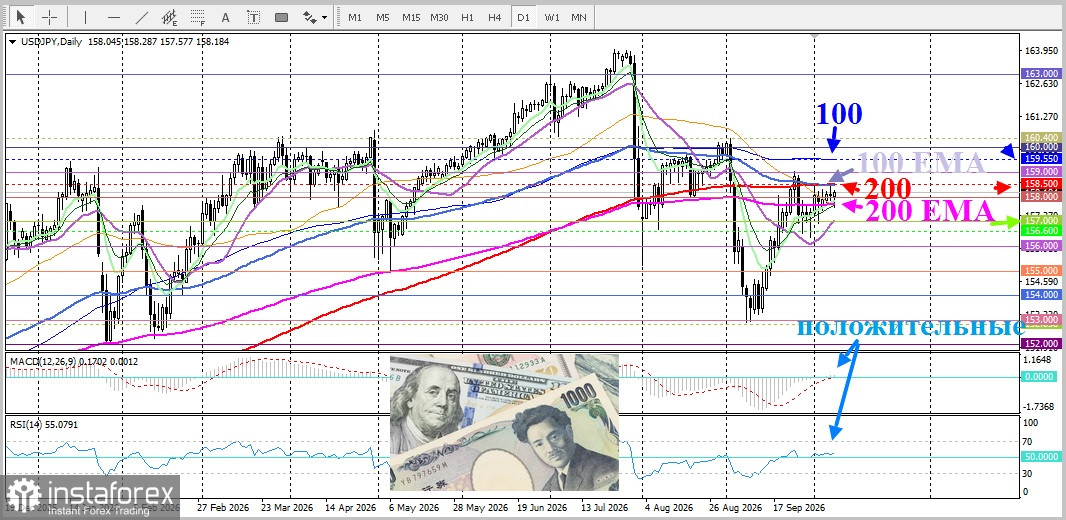Select the 159.000 price level label
Image resolution: width=1066 pixels, height=520 pixels.
pos(1041,172)
